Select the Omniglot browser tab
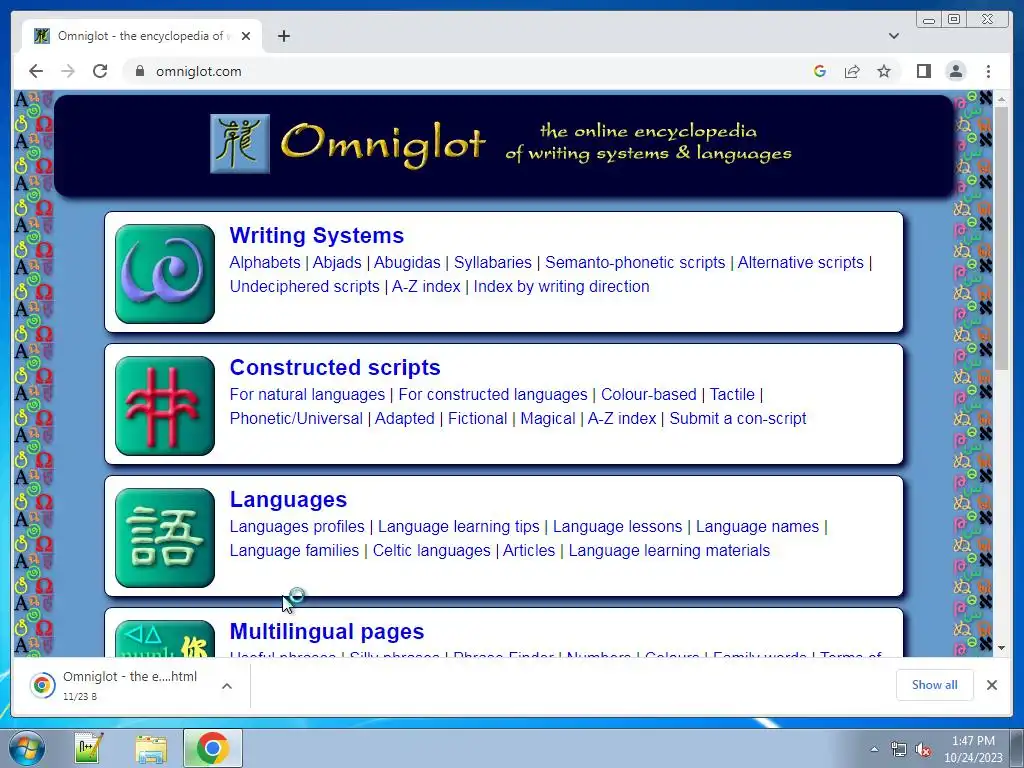1024x768 pixels. click(142, 36)
